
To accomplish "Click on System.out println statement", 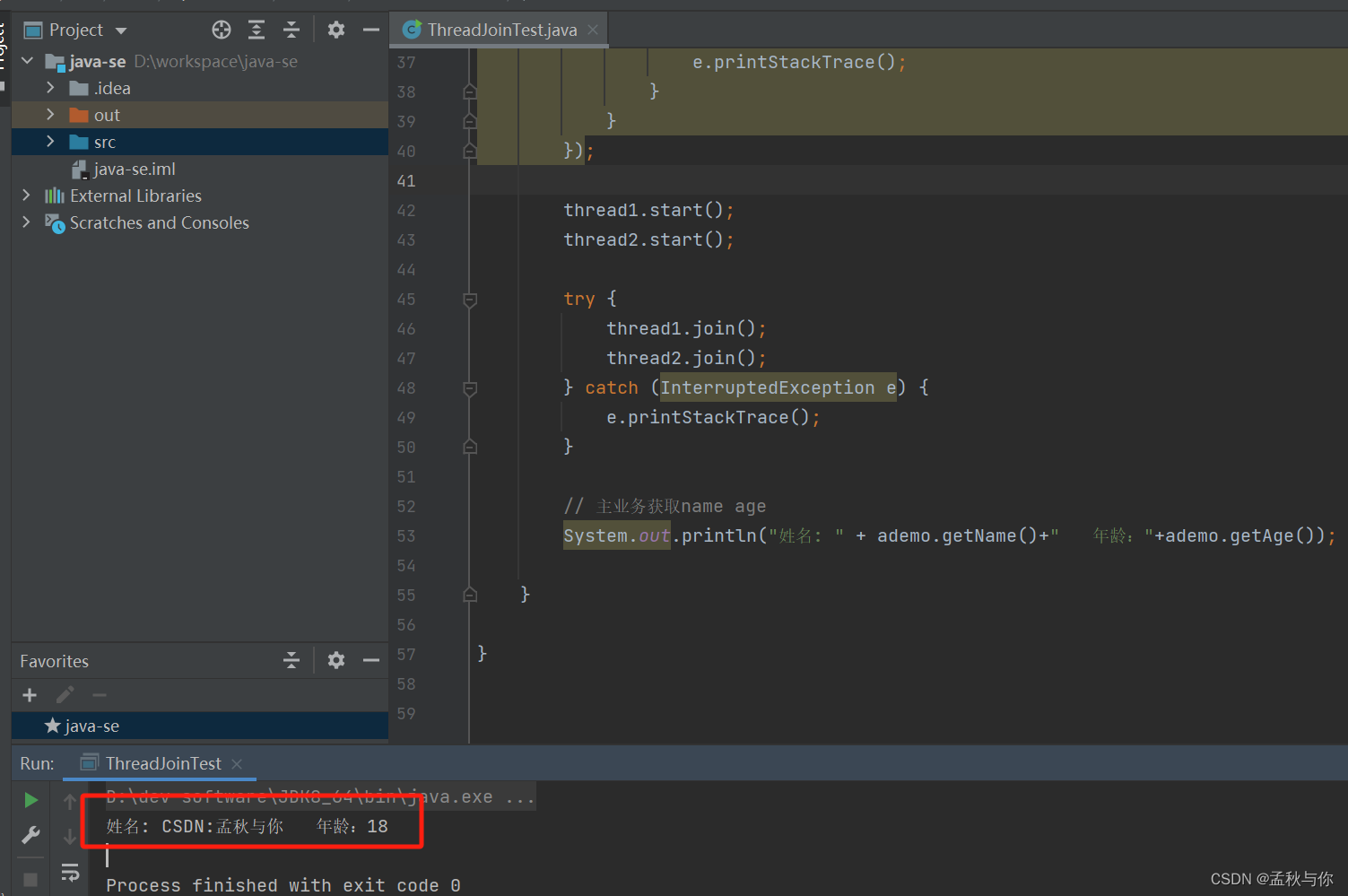I will (949, 535).
